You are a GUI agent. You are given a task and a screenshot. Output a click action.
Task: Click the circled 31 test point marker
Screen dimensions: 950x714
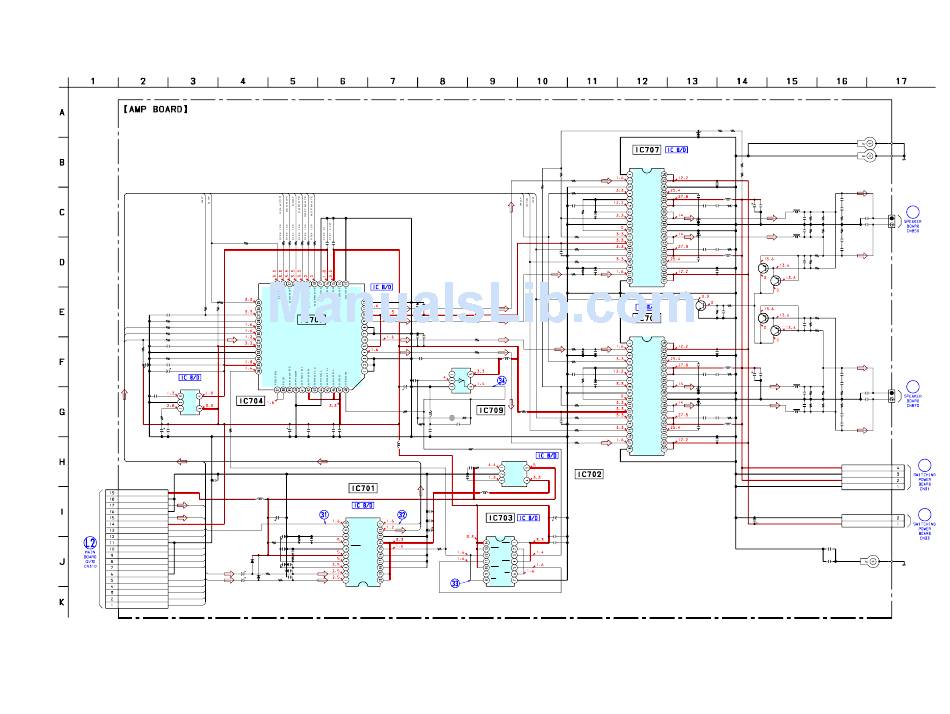click(324, 515)
